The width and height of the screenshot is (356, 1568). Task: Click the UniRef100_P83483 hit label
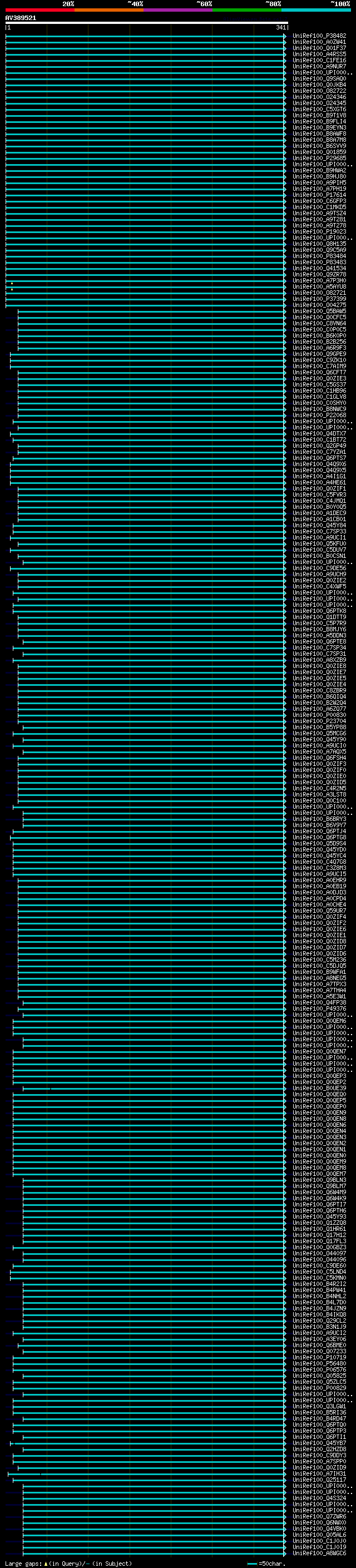point(319,262)
